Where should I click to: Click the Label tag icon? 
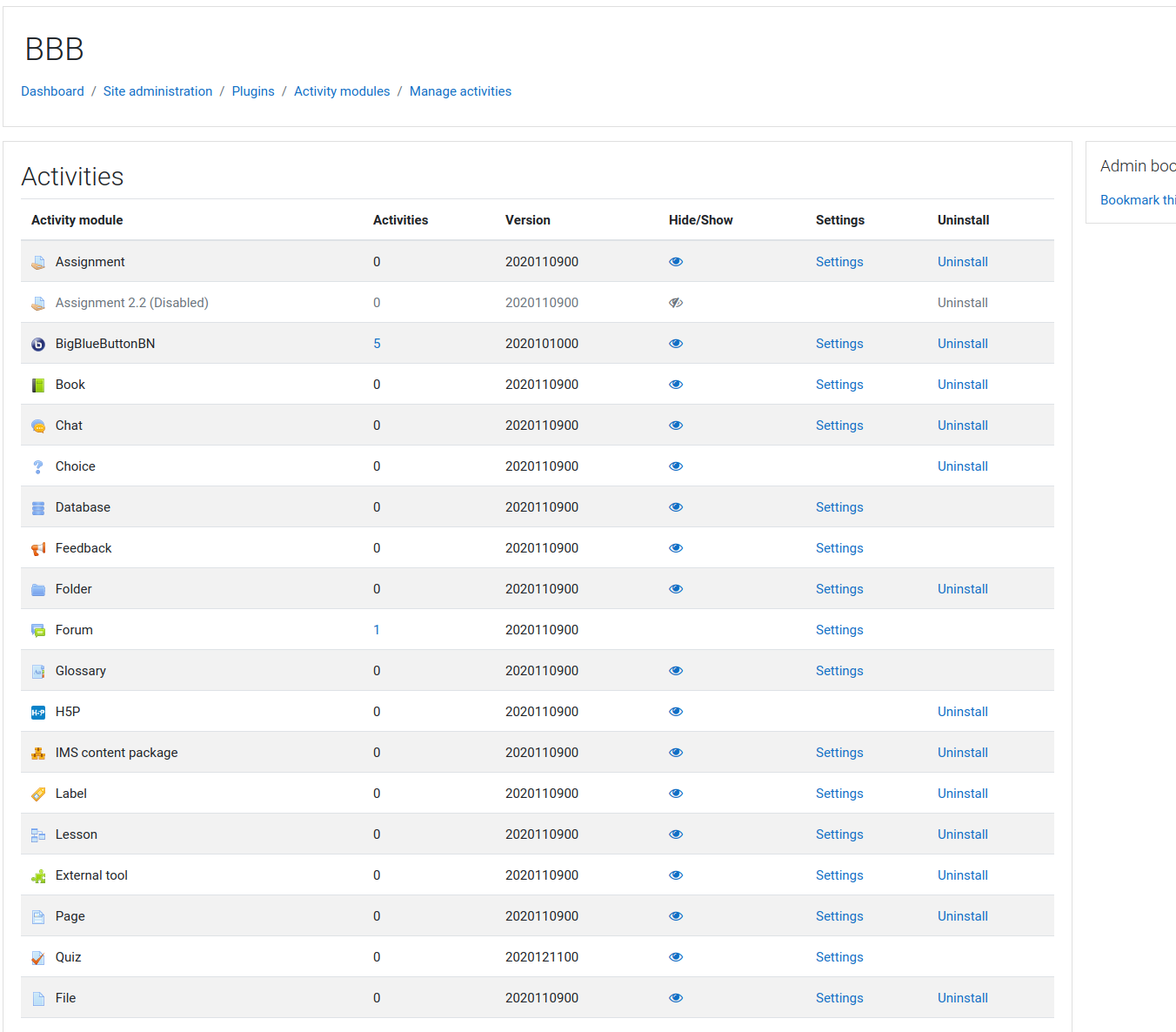38,794
